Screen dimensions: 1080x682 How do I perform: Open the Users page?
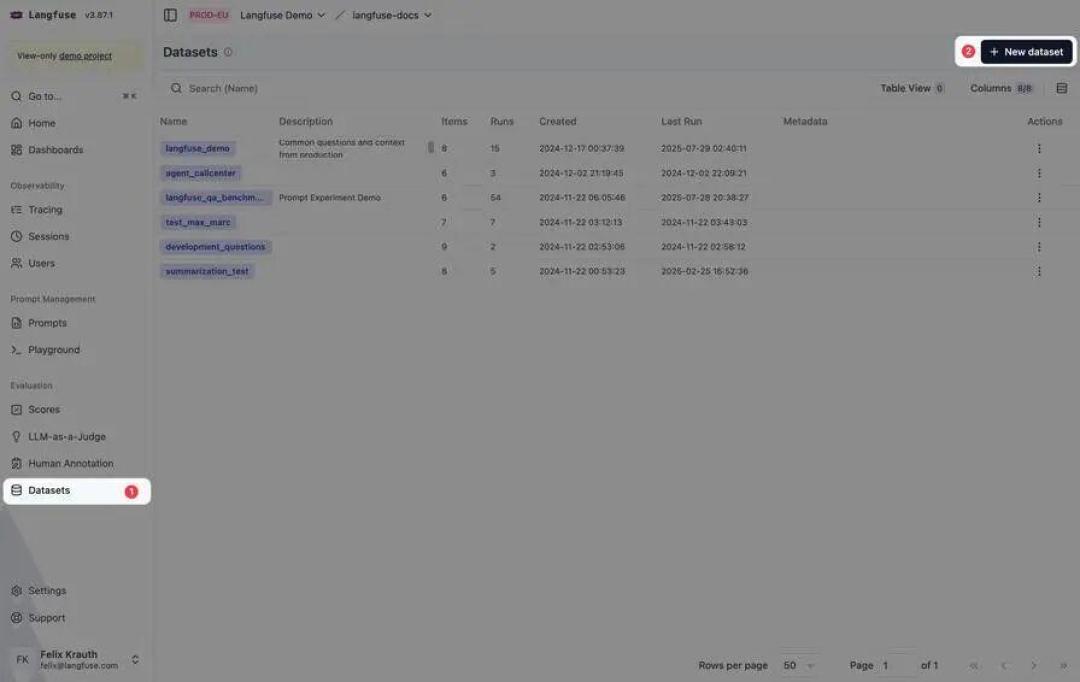[74, 263]
